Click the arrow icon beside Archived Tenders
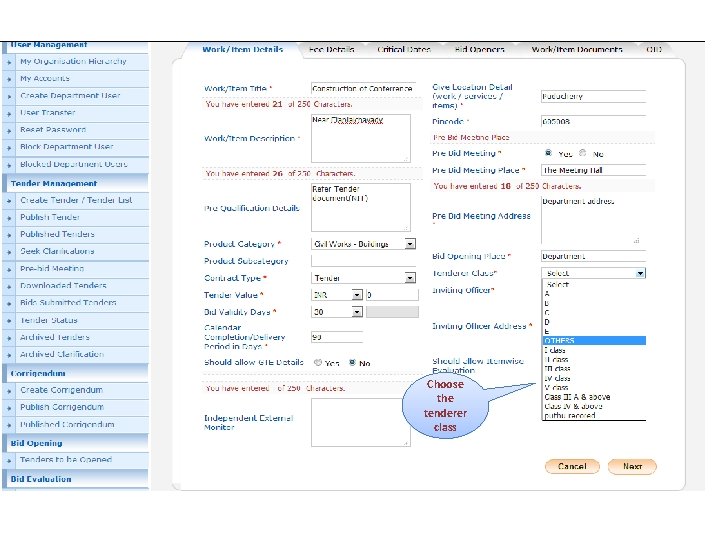 [9, 338]
